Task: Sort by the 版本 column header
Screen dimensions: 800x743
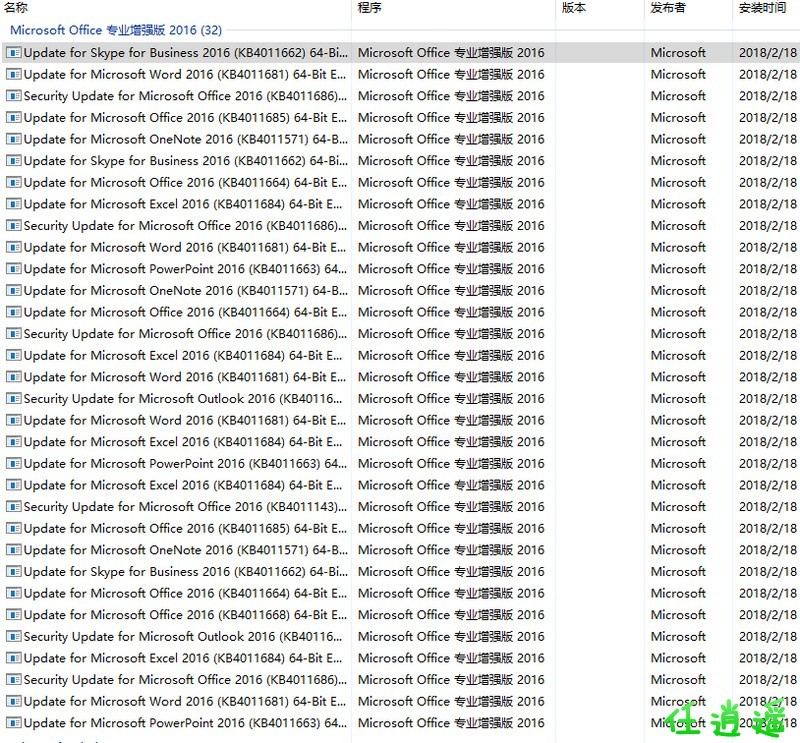Action: pos(573,8)
